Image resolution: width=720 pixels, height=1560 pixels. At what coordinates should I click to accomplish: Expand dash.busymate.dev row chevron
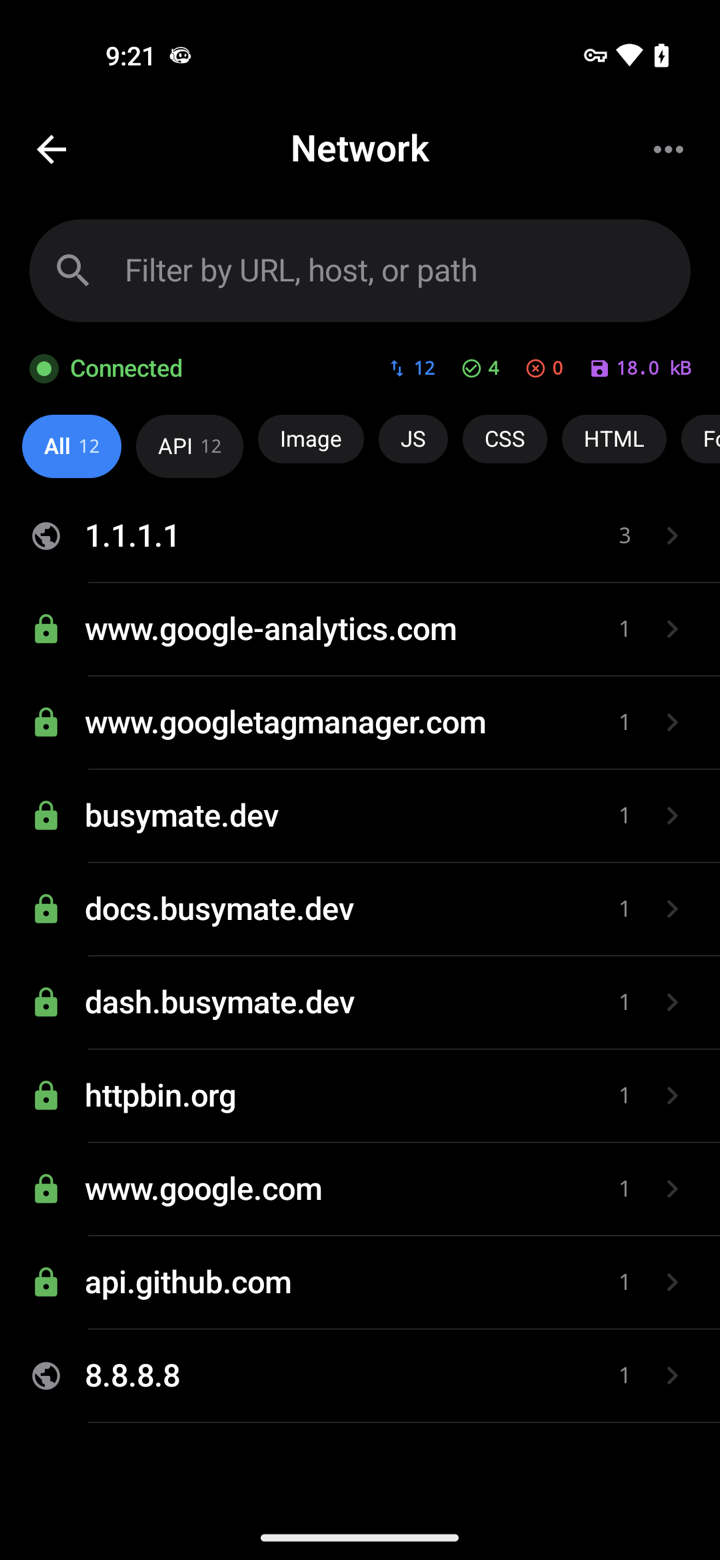[672, 1002]
